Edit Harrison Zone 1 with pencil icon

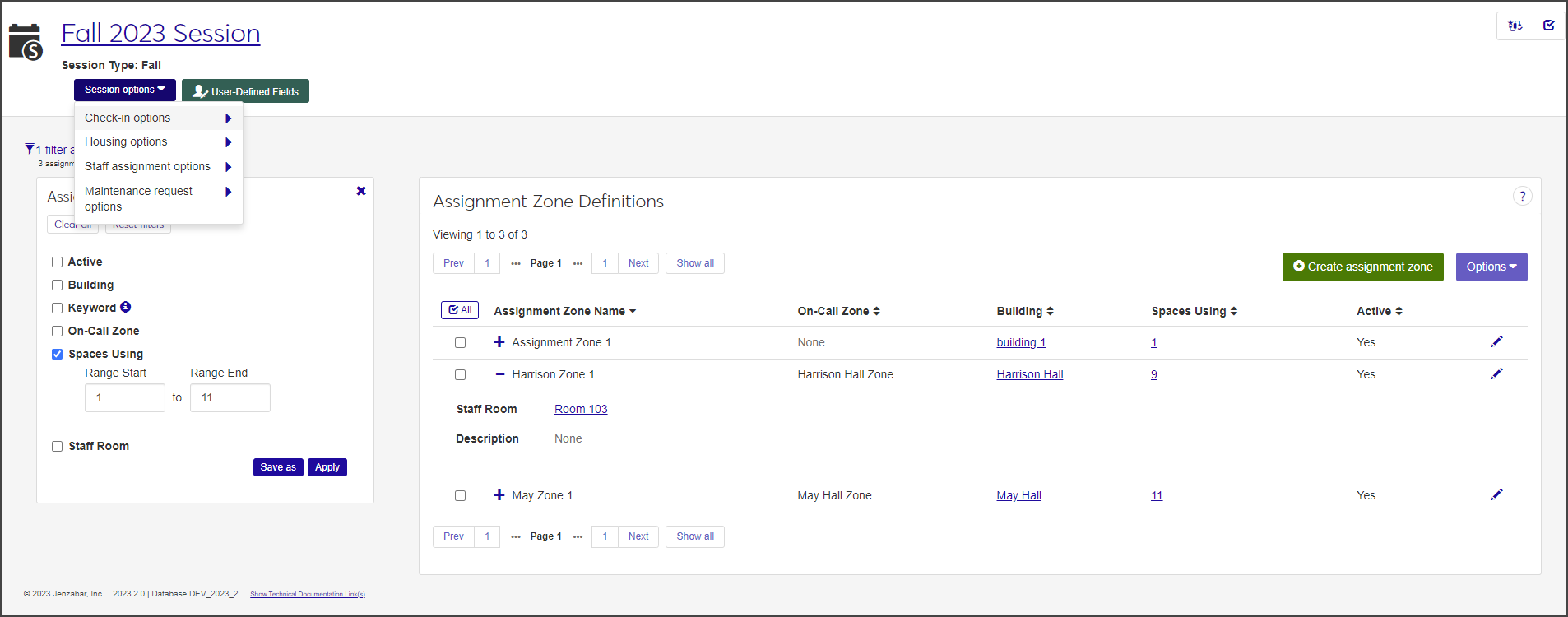click(1496, 373)
